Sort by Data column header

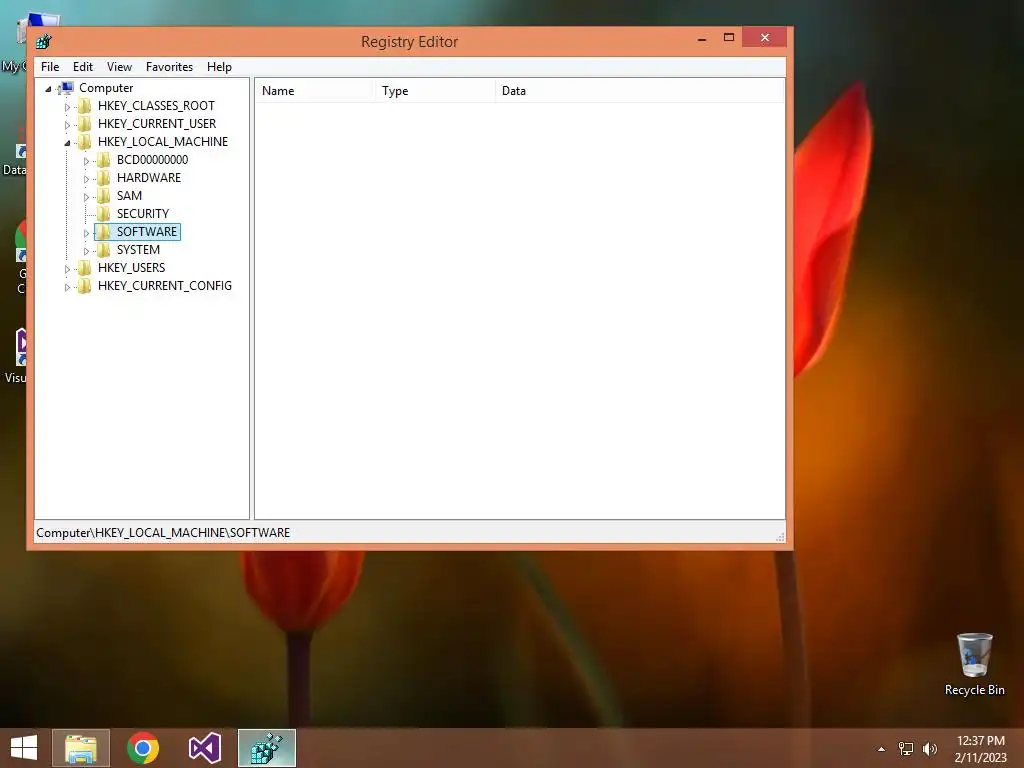(639, 91)
